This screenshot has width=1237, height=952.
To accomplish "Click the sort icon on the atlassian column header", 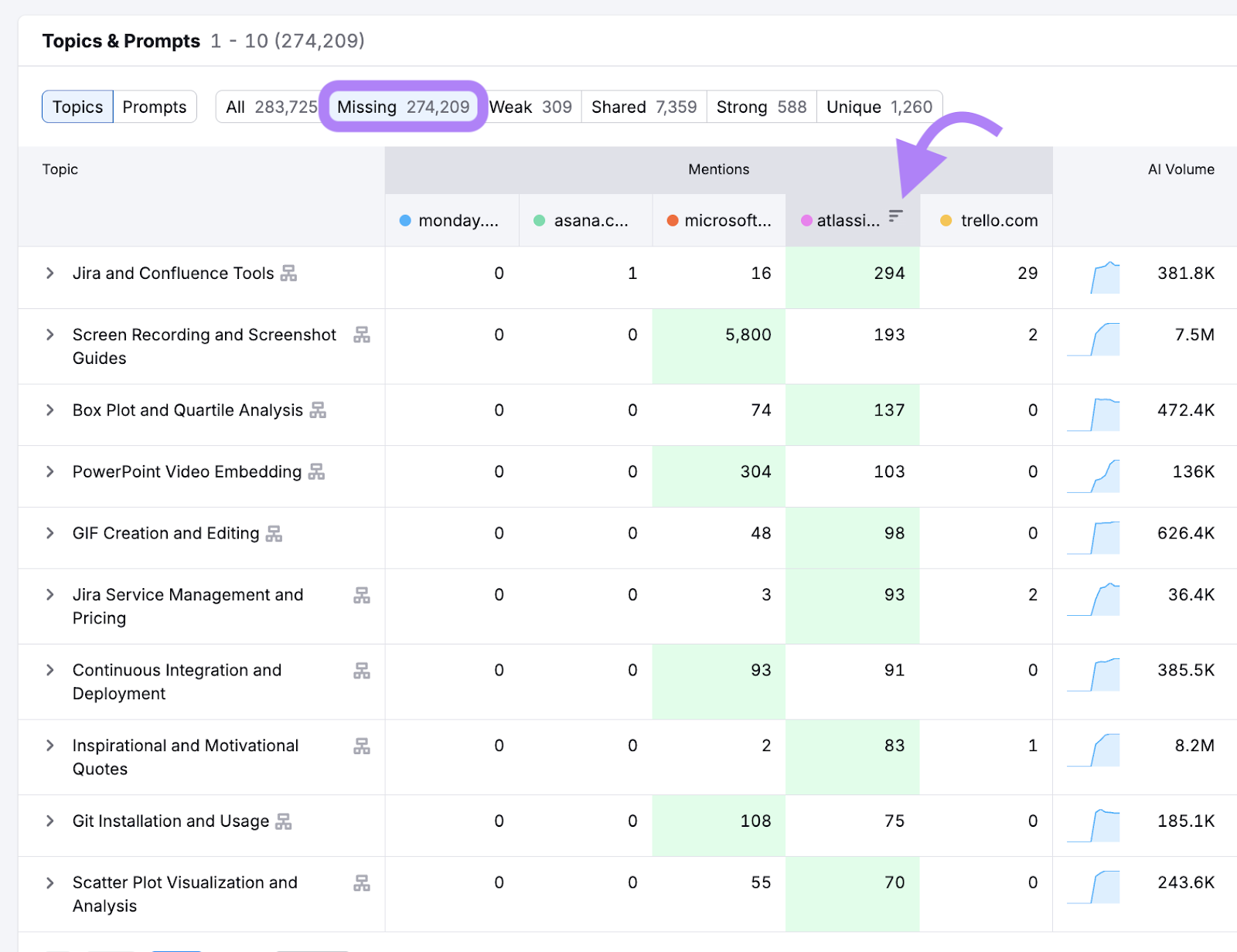I will [895, 217].
